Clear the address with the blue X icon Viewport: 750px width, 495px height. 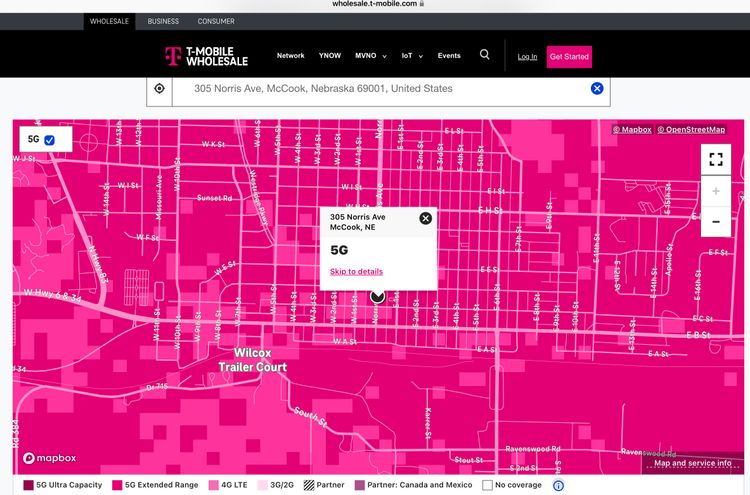click(x=597, y=88)
